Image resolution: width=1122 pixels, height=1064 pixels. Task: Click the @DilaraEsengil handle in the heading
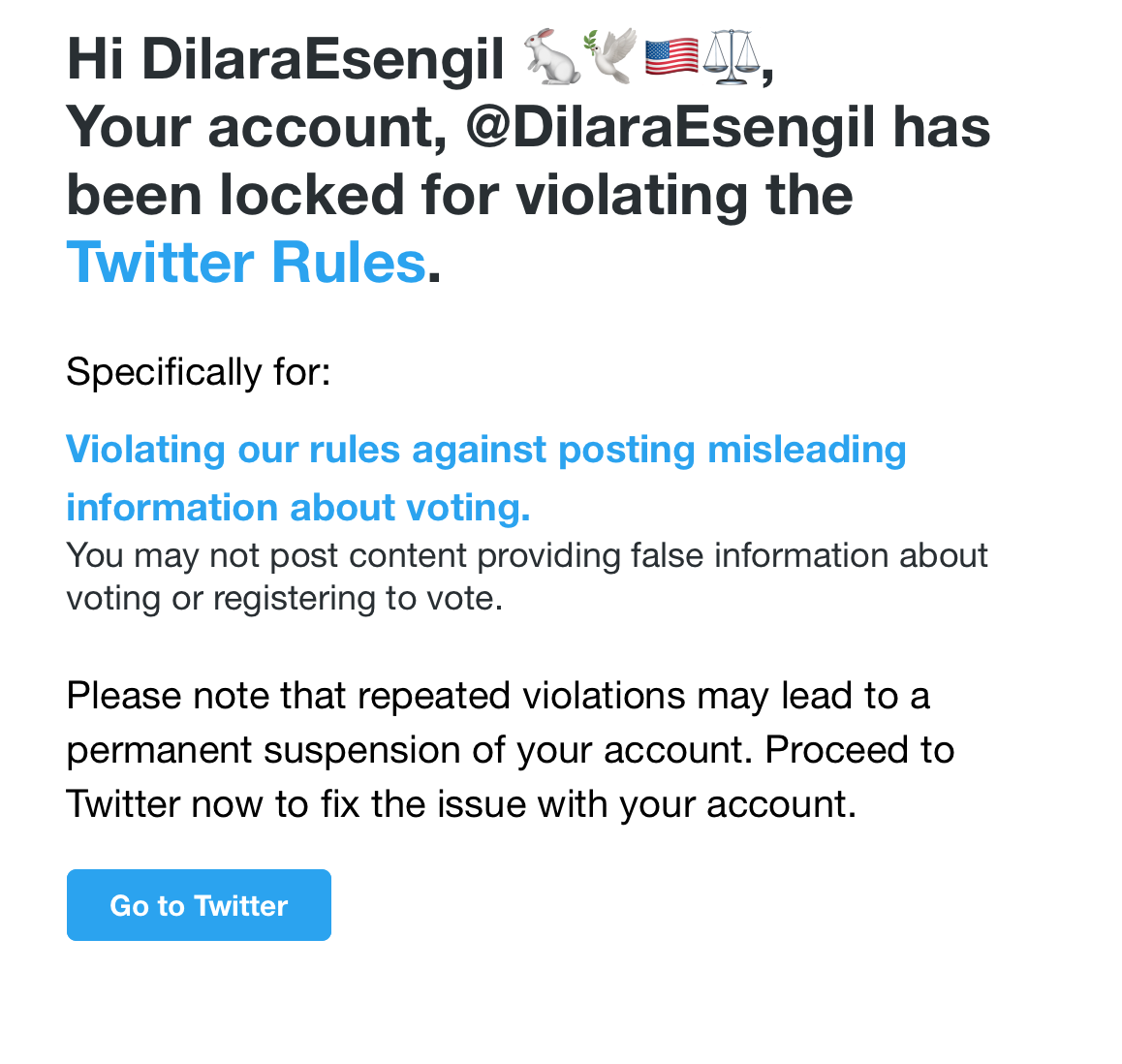pos(670,127)
